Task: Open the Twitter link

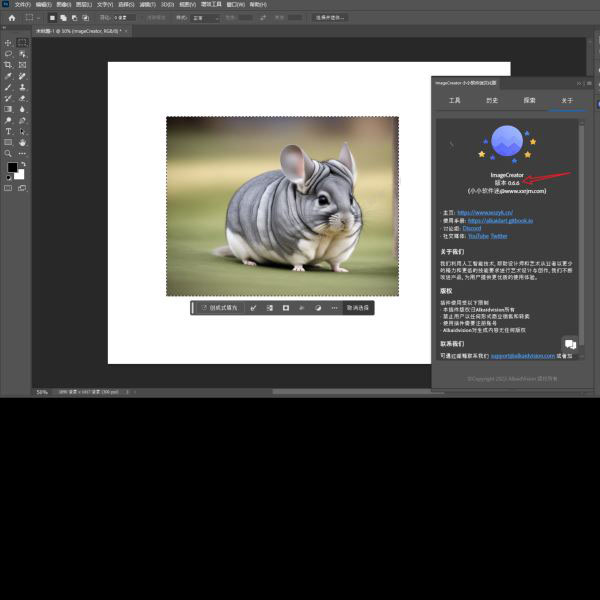Action: (498, 236)
